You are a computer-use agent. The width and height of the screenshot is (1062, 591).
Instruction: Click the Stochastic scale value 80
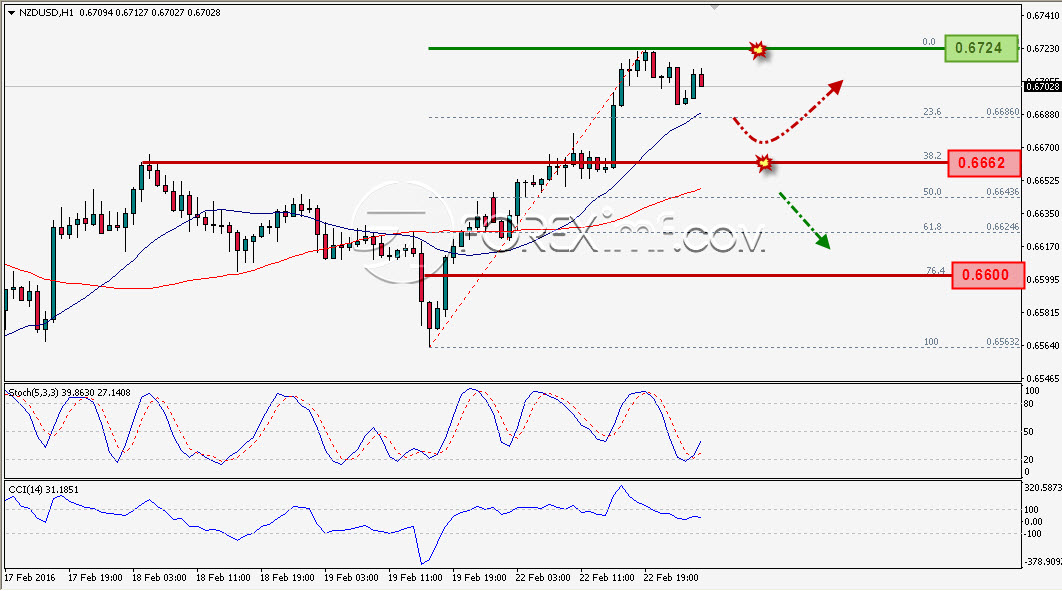(x=1029, y=404)
